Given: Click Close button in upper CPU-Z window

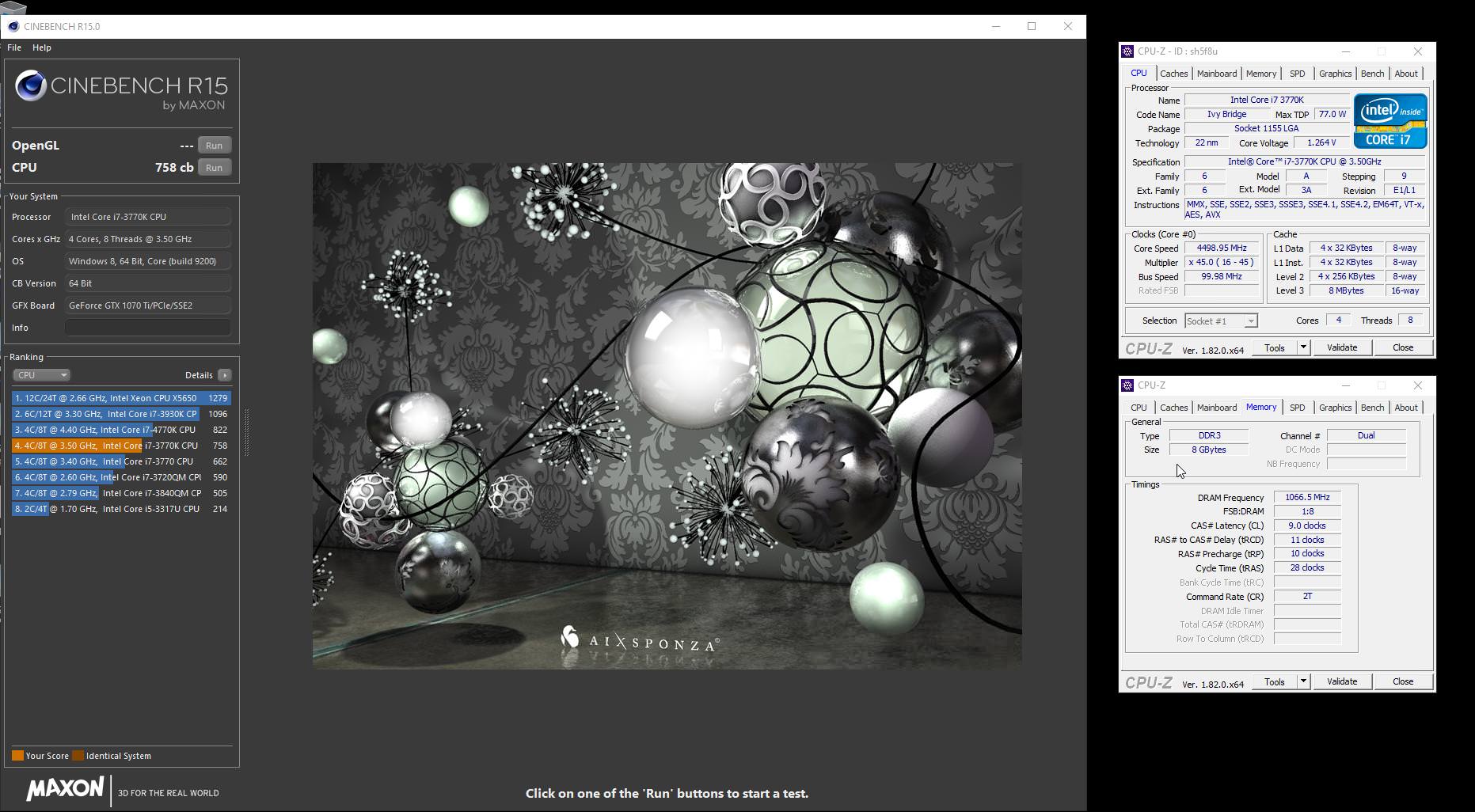Looking at the screenshot, I should tap(1403, 347).
